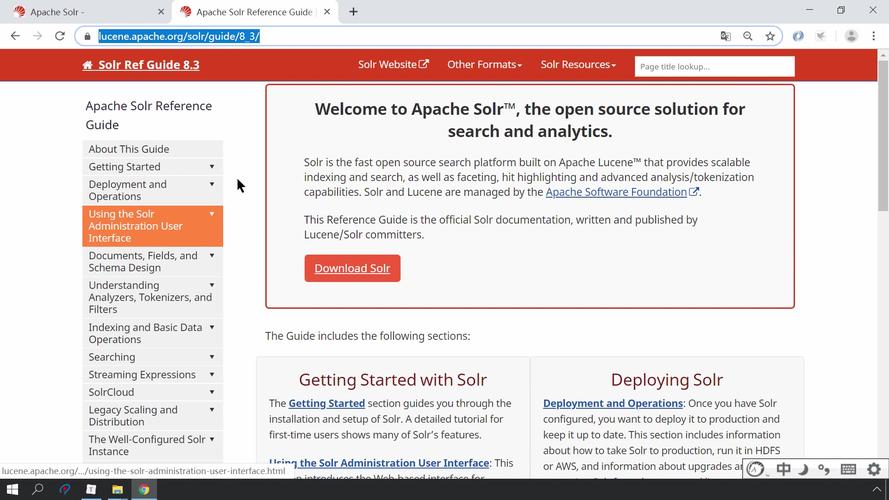Go back with browser back arrow
This screenshot has height=500, width=889.
(15, 36)
